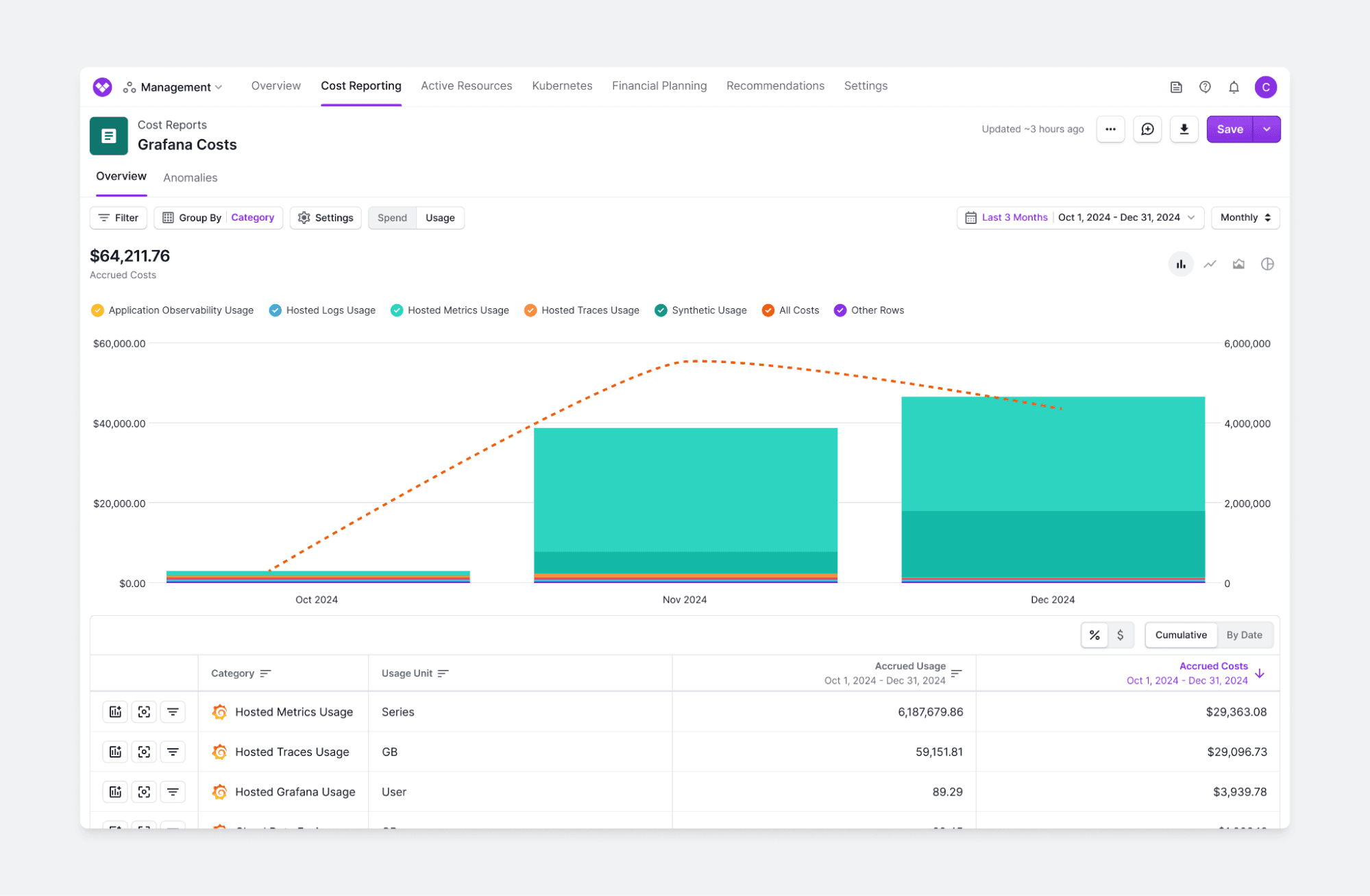Viewport: 1370px width, 896px height.
Task: Expand the Save button dropdown arrow
Action: 1266,129
